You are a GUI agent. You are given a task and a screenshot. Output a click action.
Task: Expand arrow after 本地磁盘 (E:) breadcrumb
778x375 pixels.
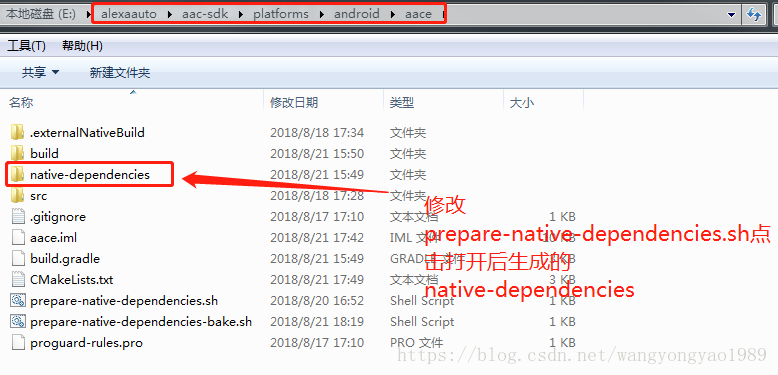point(89,14)
